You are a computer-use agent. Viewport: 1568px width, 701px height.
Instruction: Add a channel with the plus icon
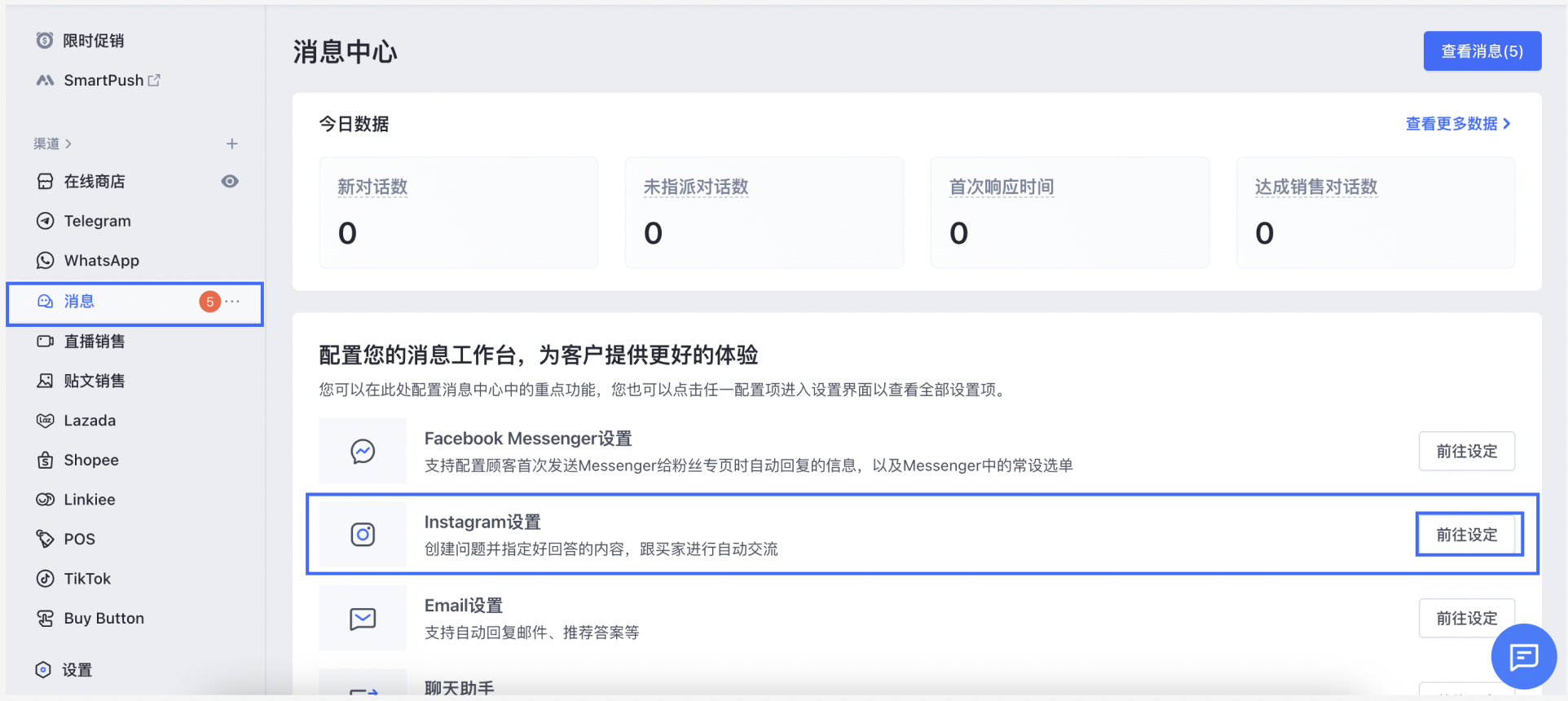232,143
